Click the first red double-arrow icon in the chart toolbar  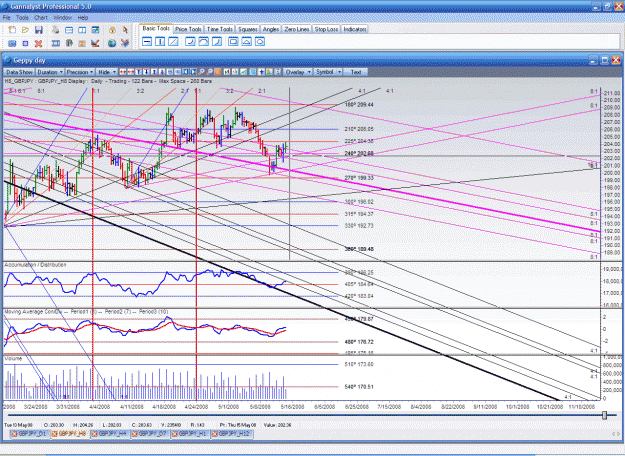pos(123,72)
